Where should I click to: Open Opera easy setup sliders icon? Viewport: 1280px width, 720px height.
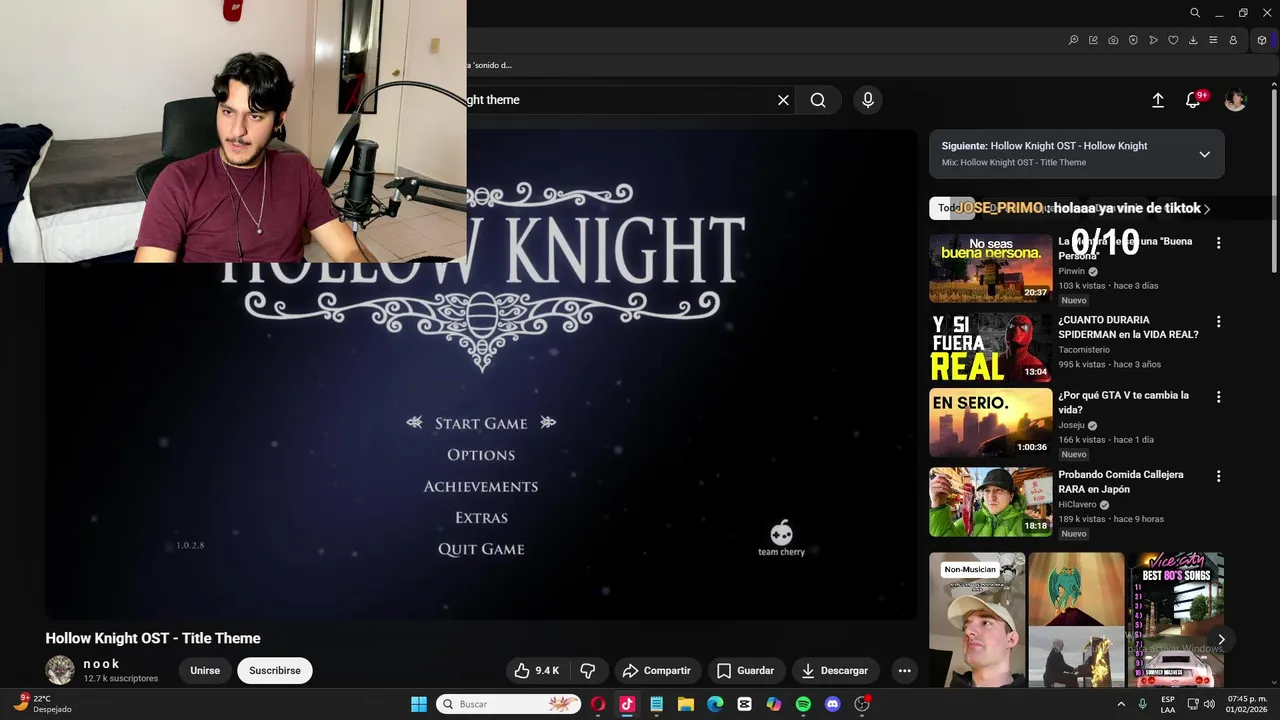(1213, 40)
